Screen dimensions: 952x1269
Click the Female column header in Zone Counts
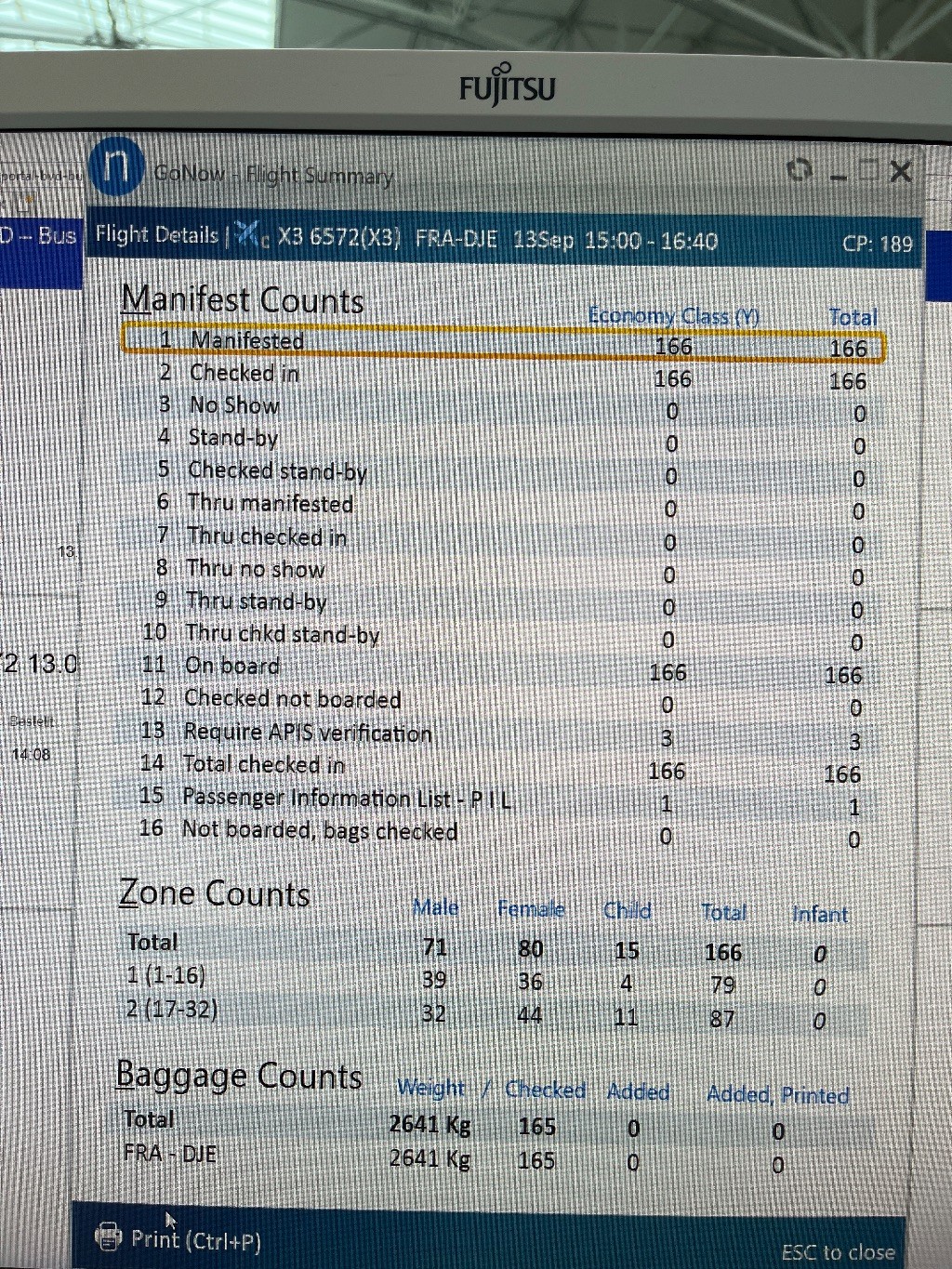(531, 909)
